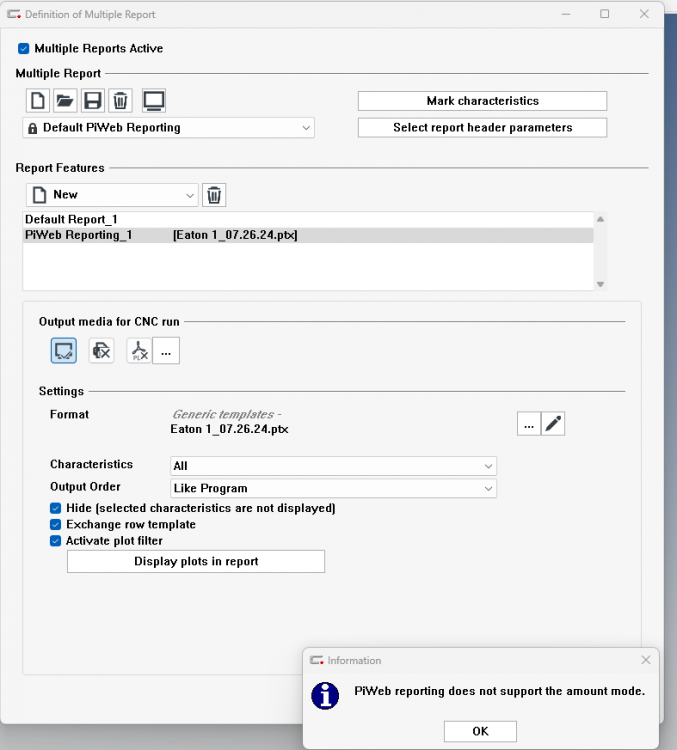677x750 pixels.
Task: Delete selected report feature trash icon
Action: [214, 195]
